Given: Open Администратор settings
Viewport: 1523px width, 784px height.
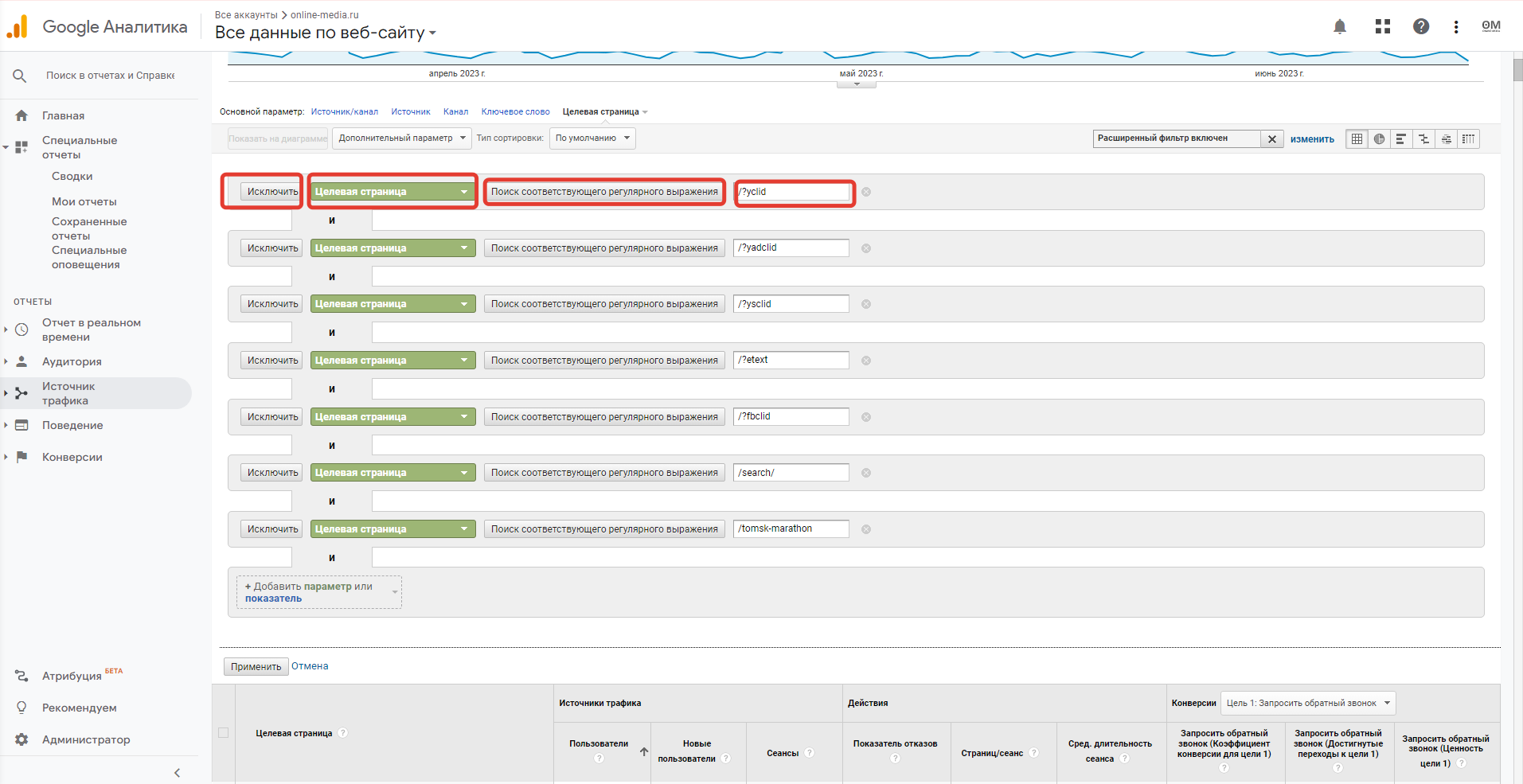Looking at the screenshot, I should 86,740.
